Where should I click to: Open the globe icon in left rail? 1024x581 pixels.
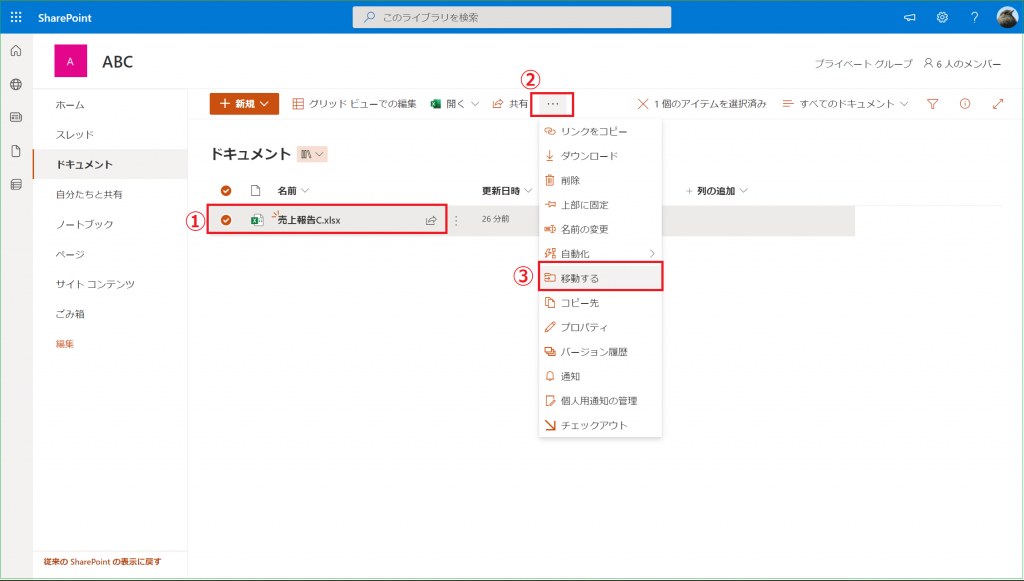(x=16, y=84)
